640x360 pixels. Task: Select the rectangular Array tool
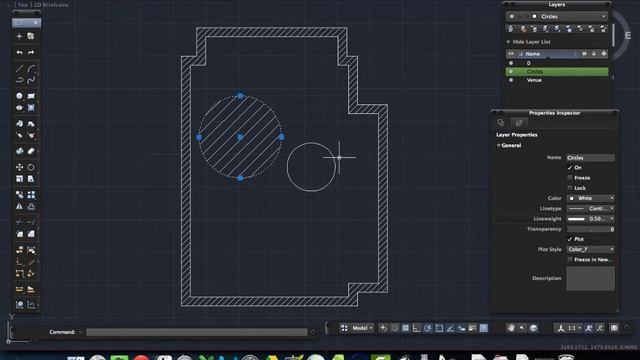pyautogui.click(x=31, y=195)
